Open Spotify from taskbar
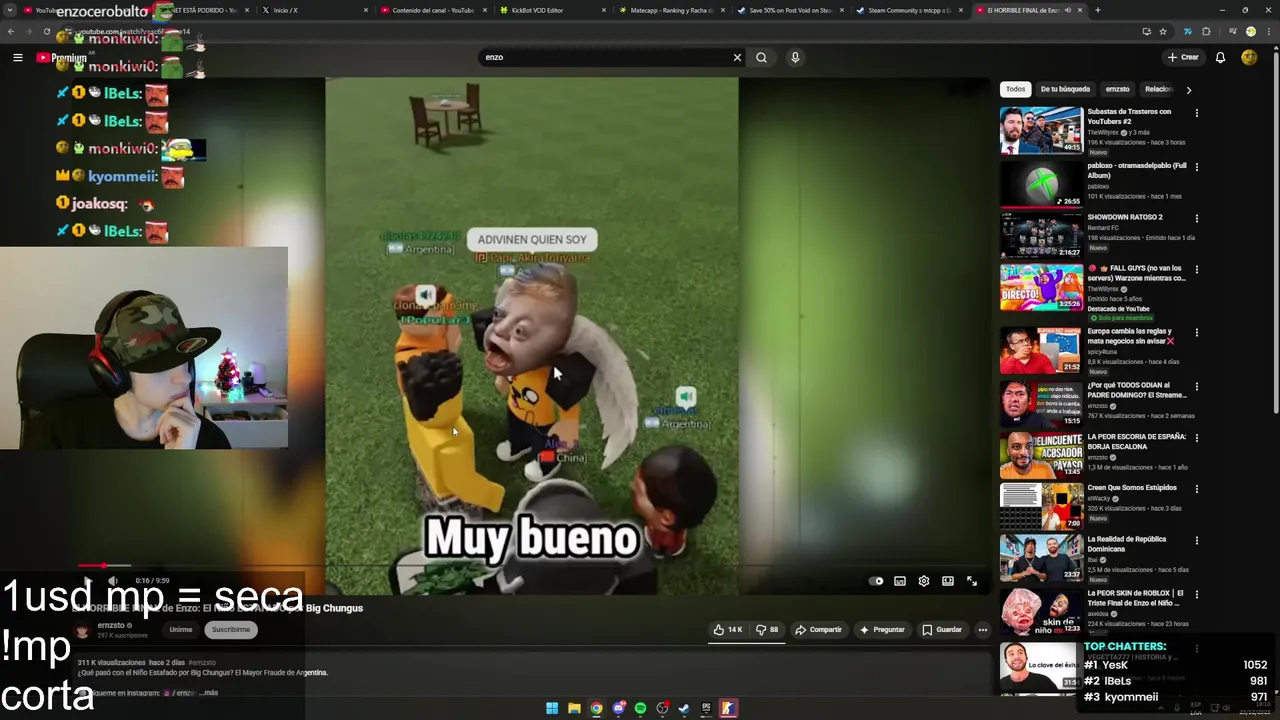The height and width of the screenshot is (720, 1280). (640, 708)
